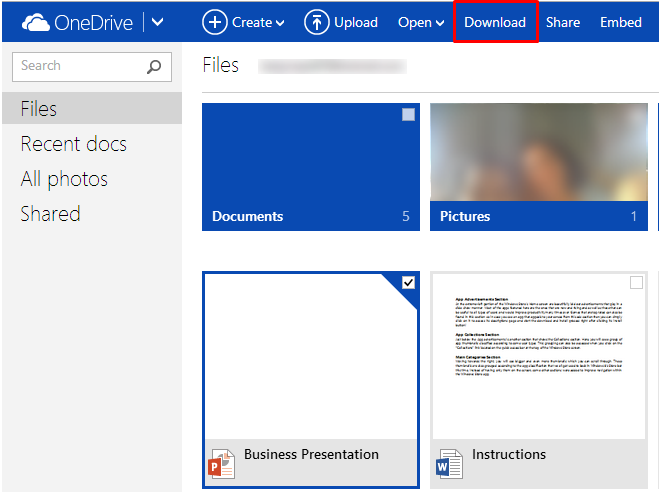
Task: Open Recent docs in the sidebar
Action: pos(73,144)
